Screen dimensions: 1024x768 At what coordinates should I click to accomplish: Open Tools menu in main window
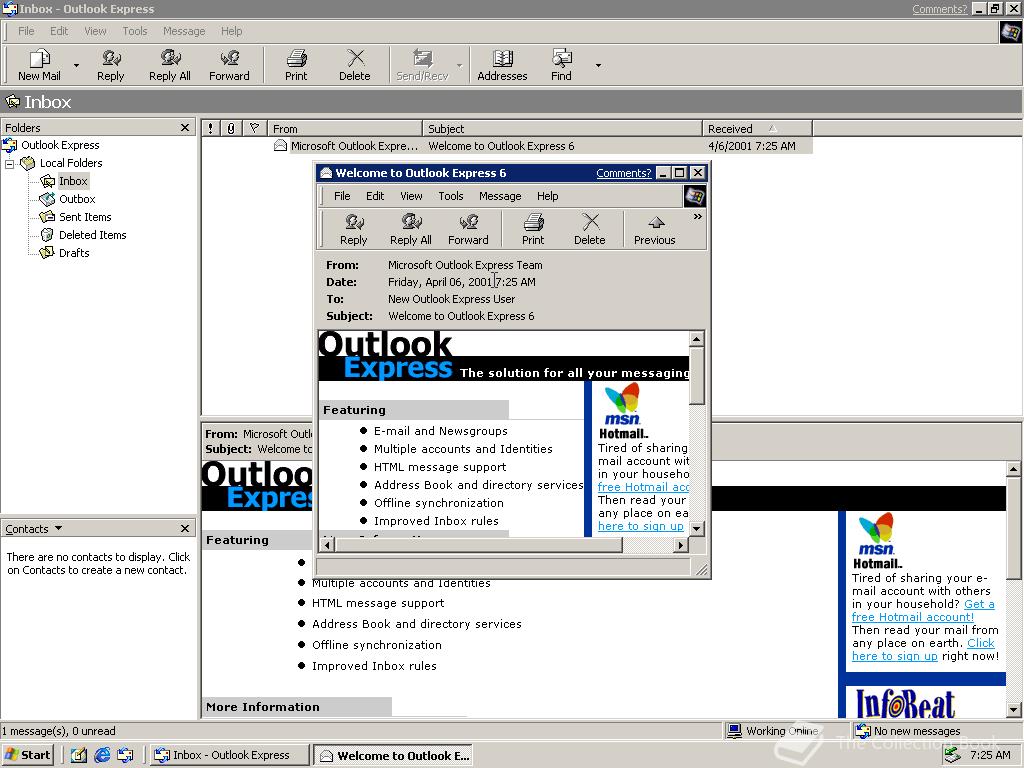click(134, 31)
